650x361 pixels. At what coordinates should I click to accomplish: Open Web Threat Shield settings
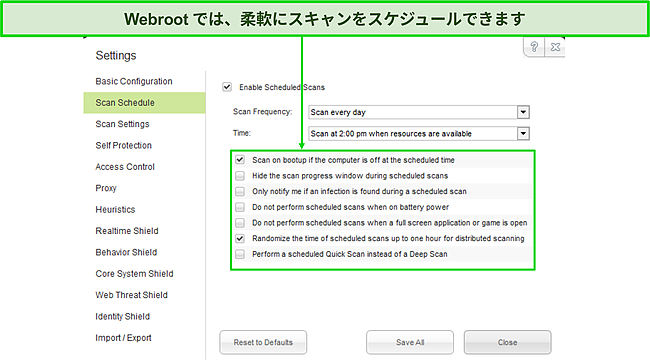[131, 295]
